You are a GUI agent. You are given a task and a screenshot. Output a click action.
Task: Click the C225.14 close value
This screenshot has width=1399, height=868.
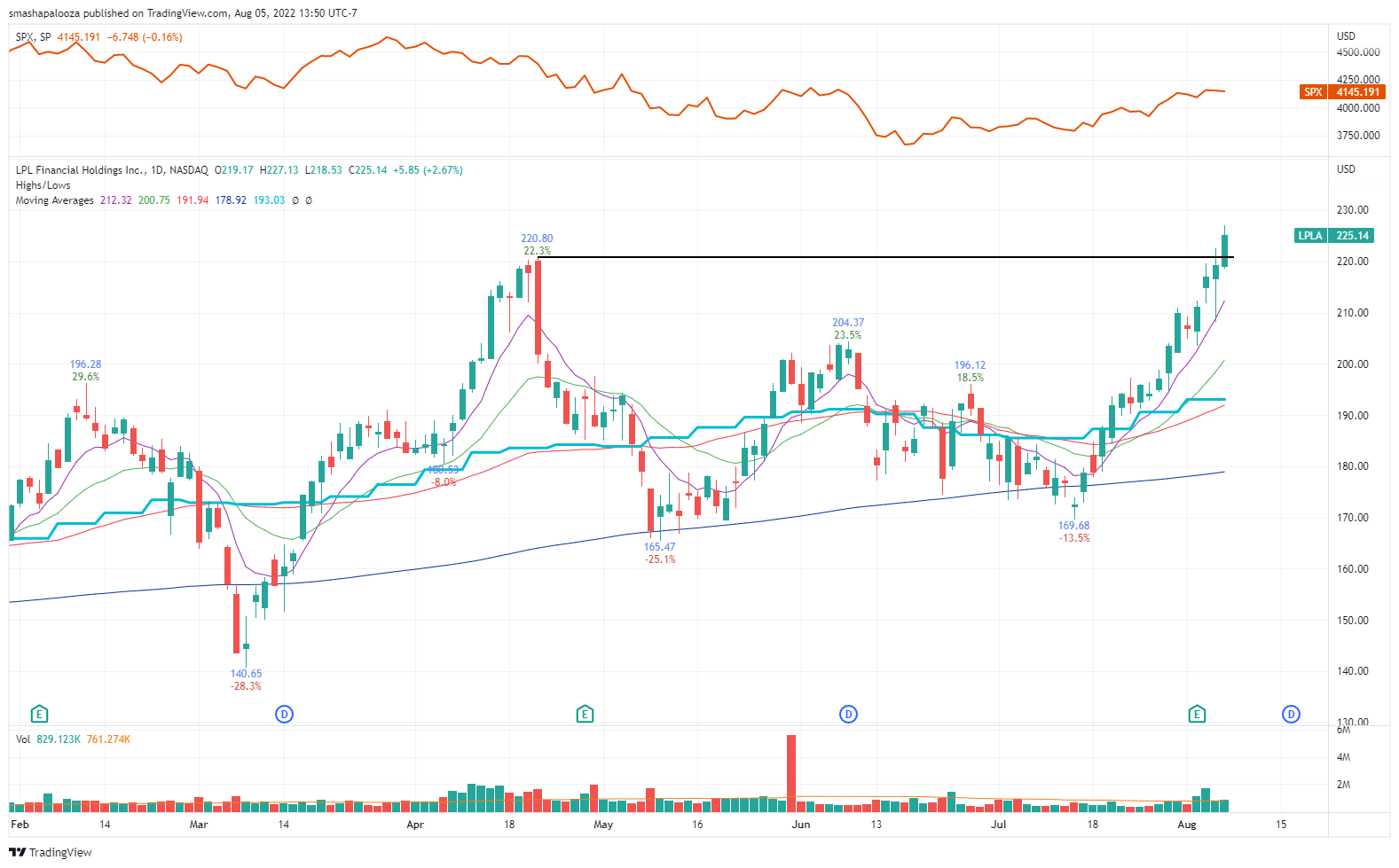[367, 170]
